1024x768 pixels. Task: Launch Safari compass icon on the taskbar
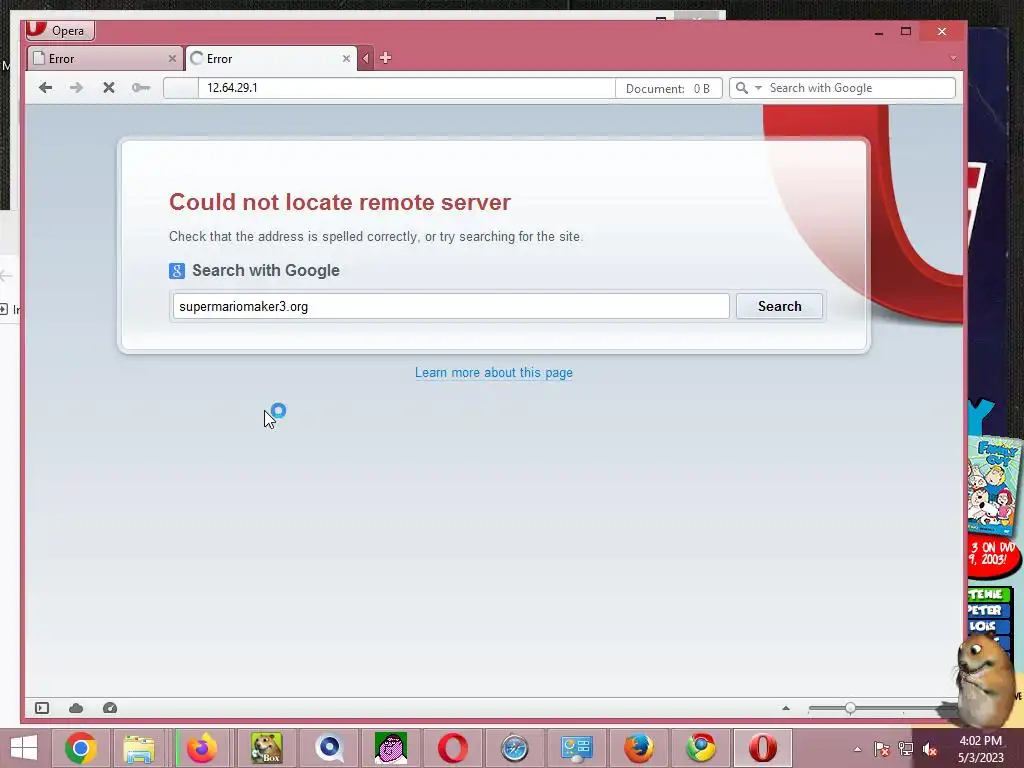coord(515,748)
